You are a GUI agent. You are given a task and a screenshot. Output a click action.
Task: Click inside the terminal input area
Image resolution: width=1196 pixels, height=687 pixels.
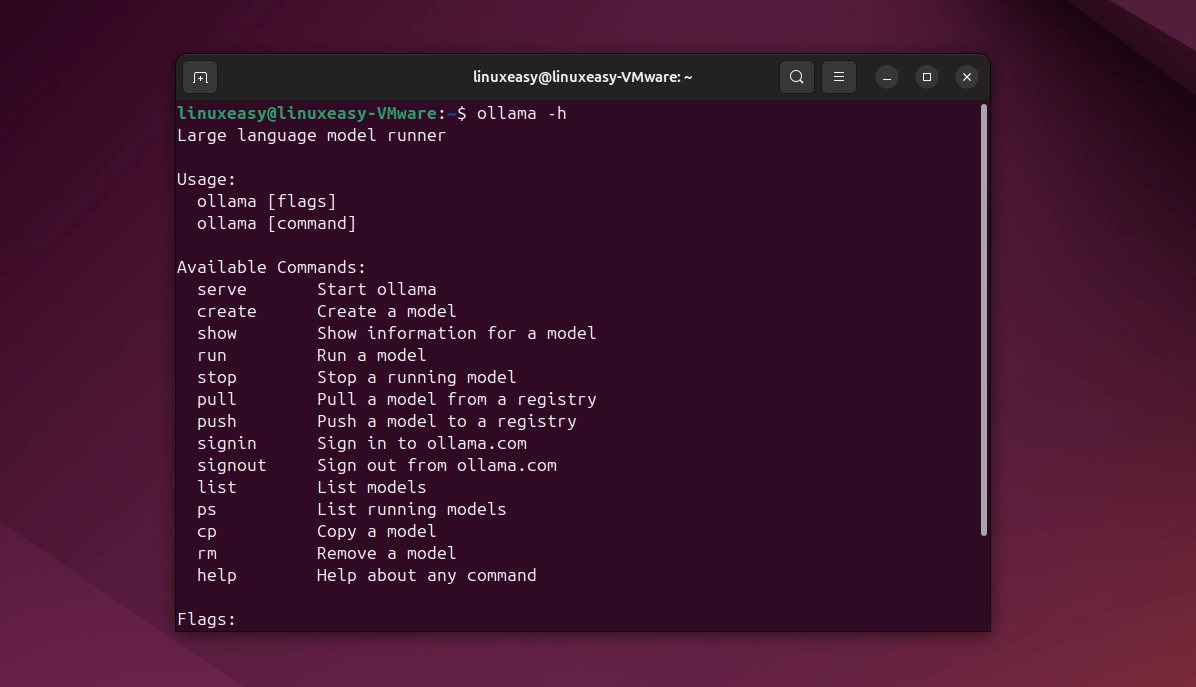point(580,400)
